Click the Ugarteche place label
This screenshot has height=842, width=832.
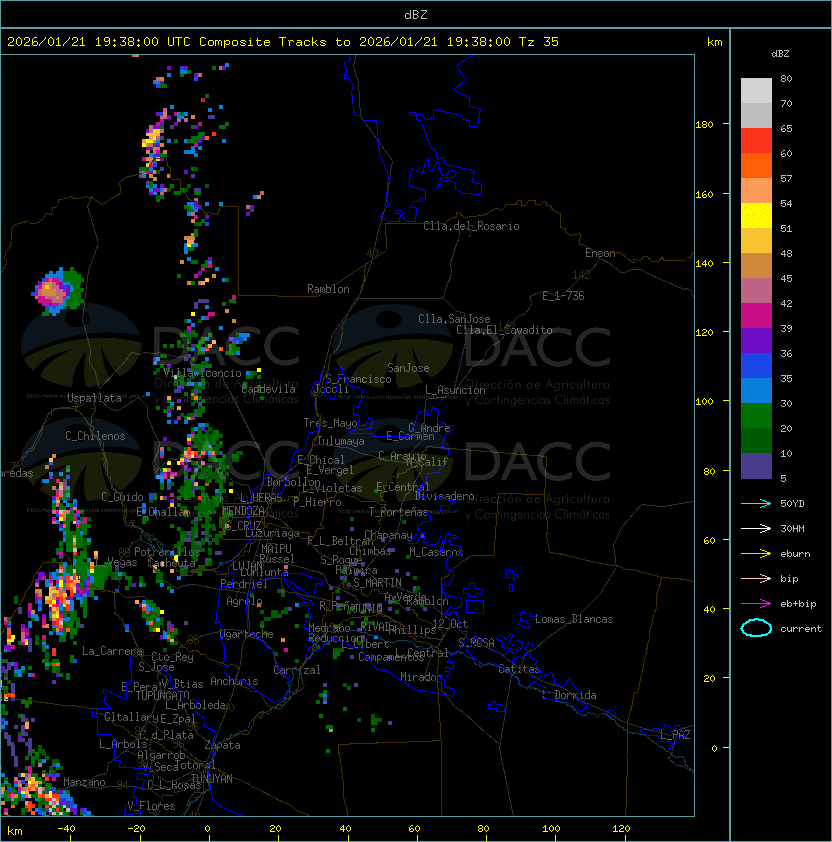[x=247, y=634]
